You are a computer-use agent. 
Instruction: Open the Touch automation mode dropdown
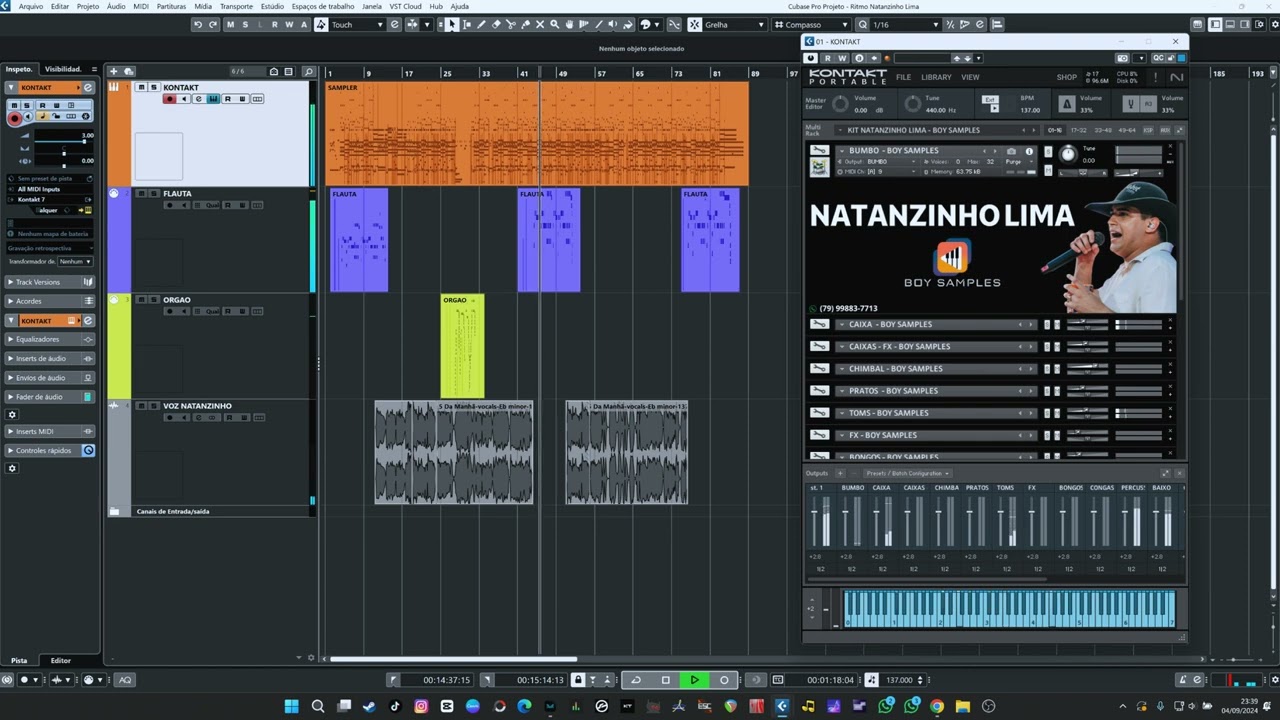click(x=358, y=24)
